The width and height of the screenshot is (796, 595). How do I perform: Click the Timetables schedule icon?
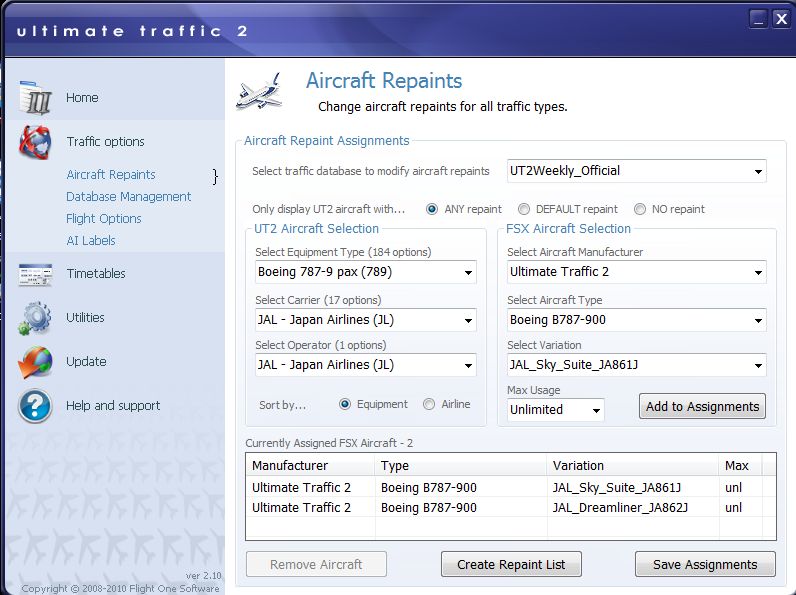tap(35, 275)
